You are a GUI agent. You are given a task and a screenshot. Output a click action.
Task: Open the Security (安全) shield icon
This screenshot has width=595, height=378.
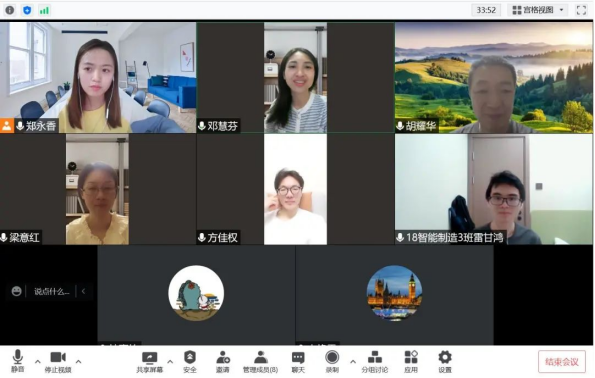click(190, 362)
